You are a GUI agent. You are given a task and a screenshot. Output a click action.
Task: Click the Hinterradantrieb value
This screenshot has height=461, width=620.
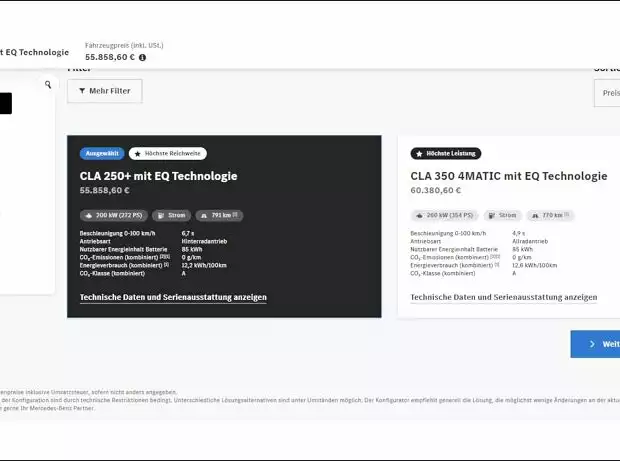(x=204, y=241)
